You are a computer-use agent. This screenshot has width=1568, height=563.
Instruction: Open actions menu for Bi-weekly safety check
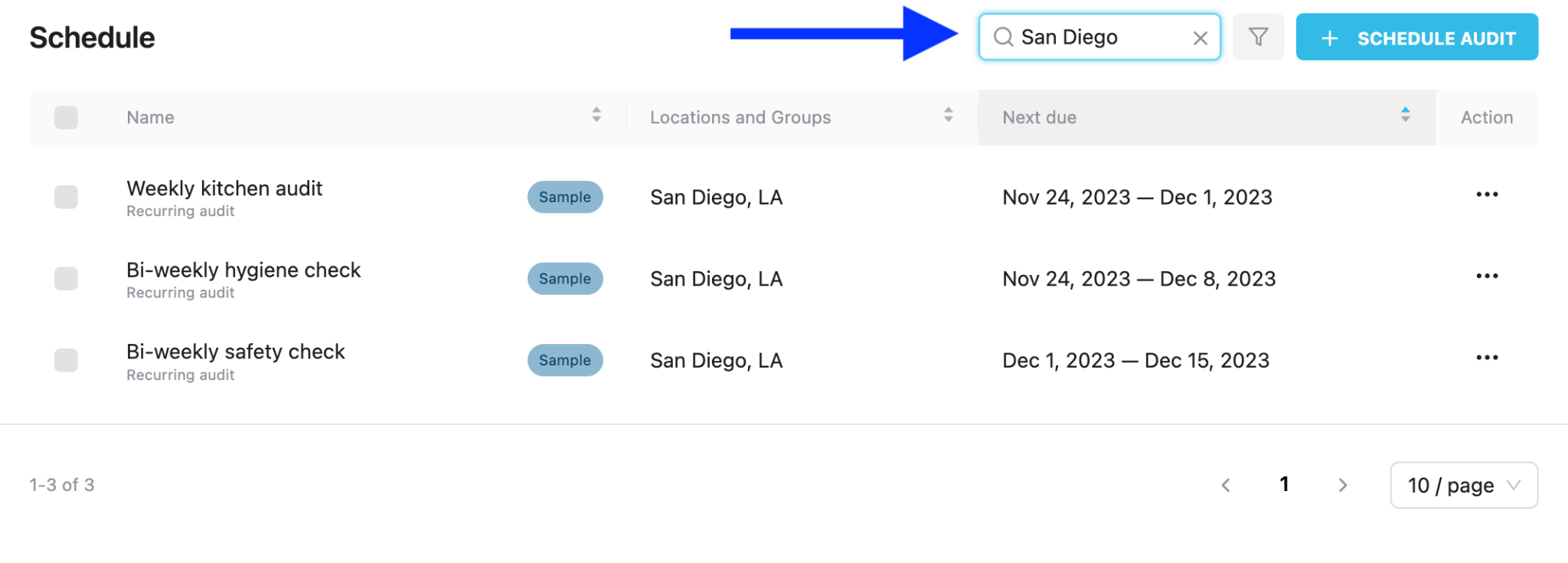tap(1487, 358)
